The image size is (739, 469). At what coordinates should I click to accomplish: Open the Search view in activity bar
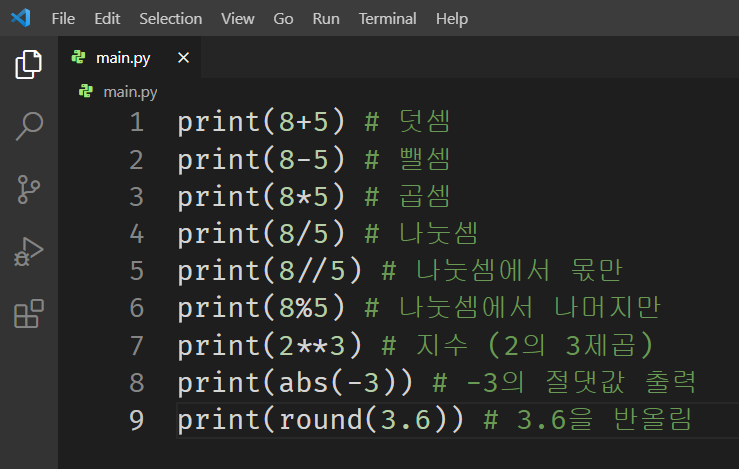click(x=29, y=126)
